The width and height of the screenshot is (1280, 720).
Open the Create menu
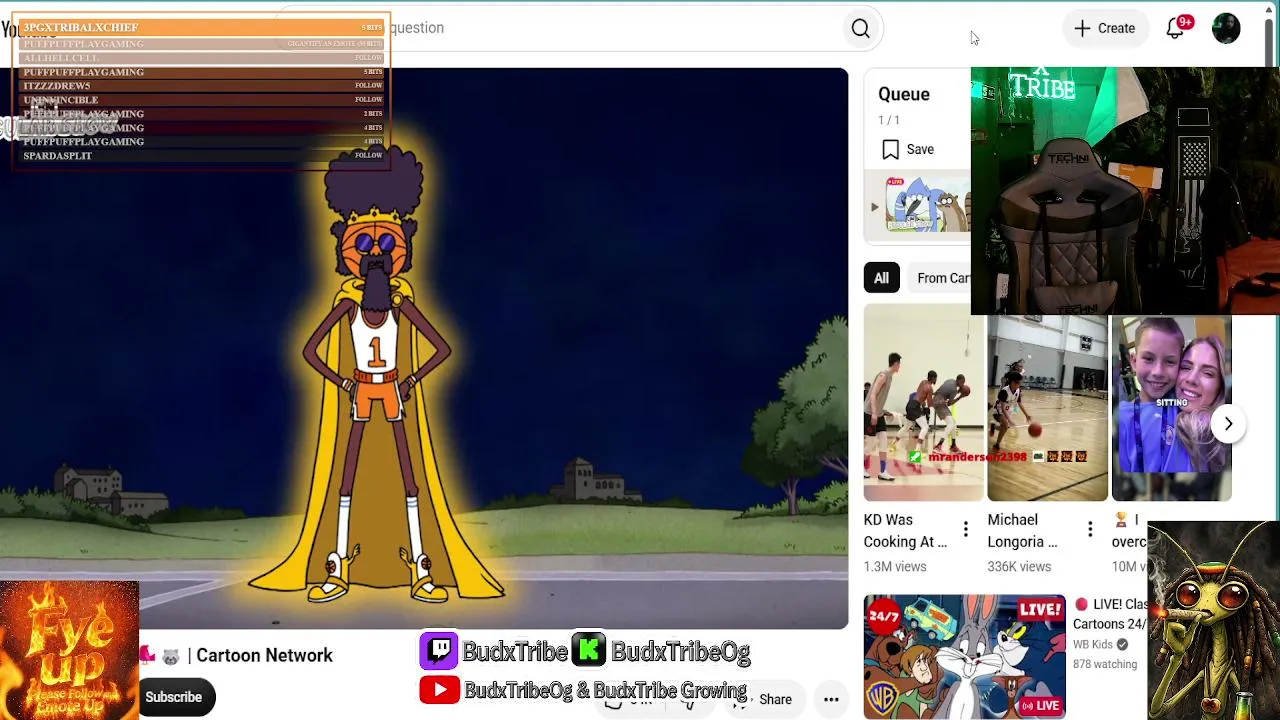[x=1104, y=28]
